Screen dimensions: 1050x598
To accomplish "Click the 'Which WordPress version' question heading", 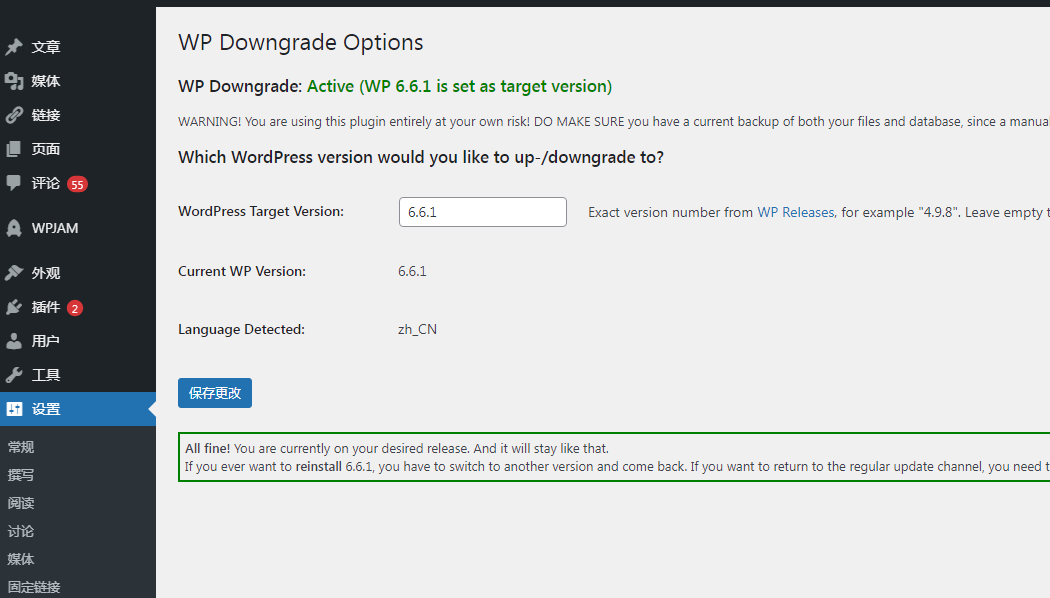I will 421,157.
